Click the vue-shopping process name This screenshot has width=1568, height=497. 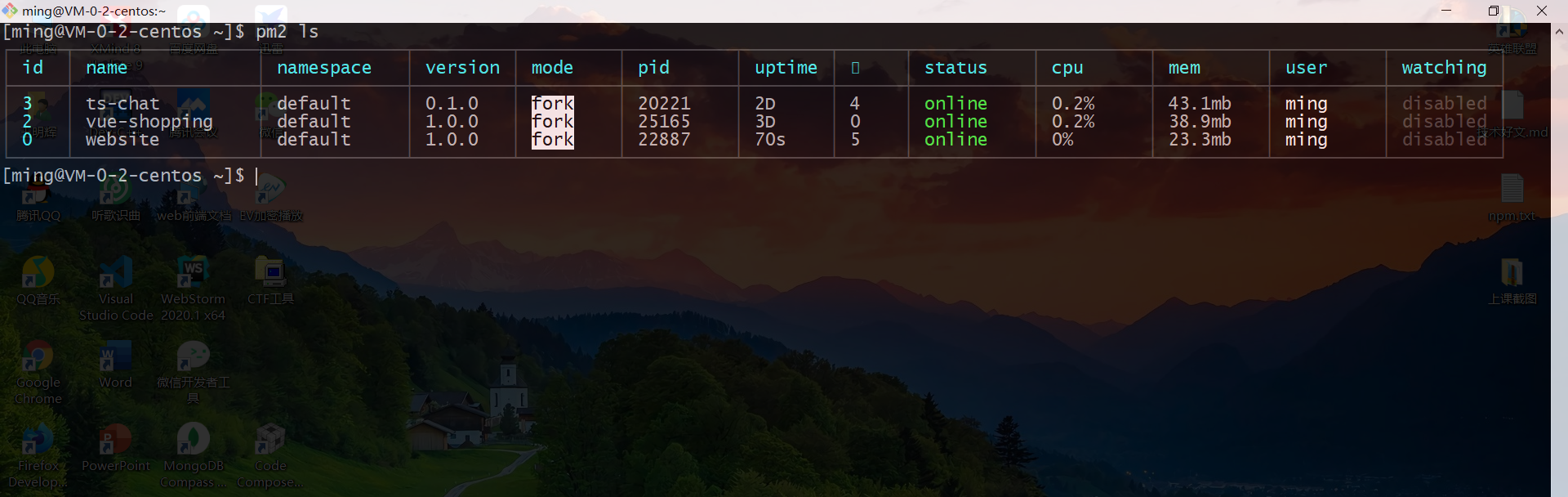pyautogui.click(x=149, y=121)
